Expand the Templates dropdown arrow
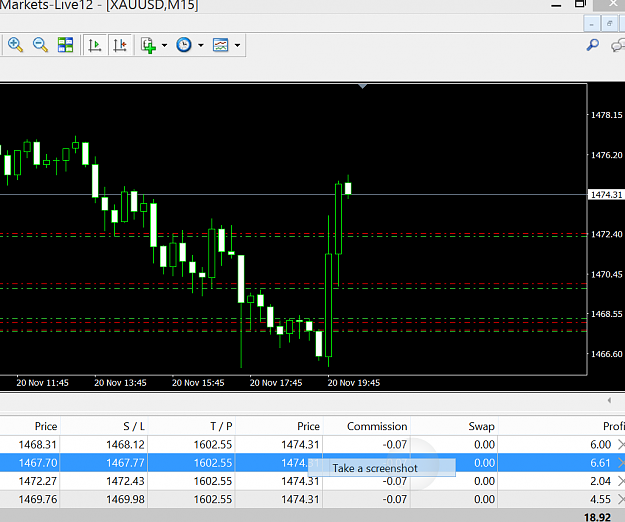 coord(237,45)
